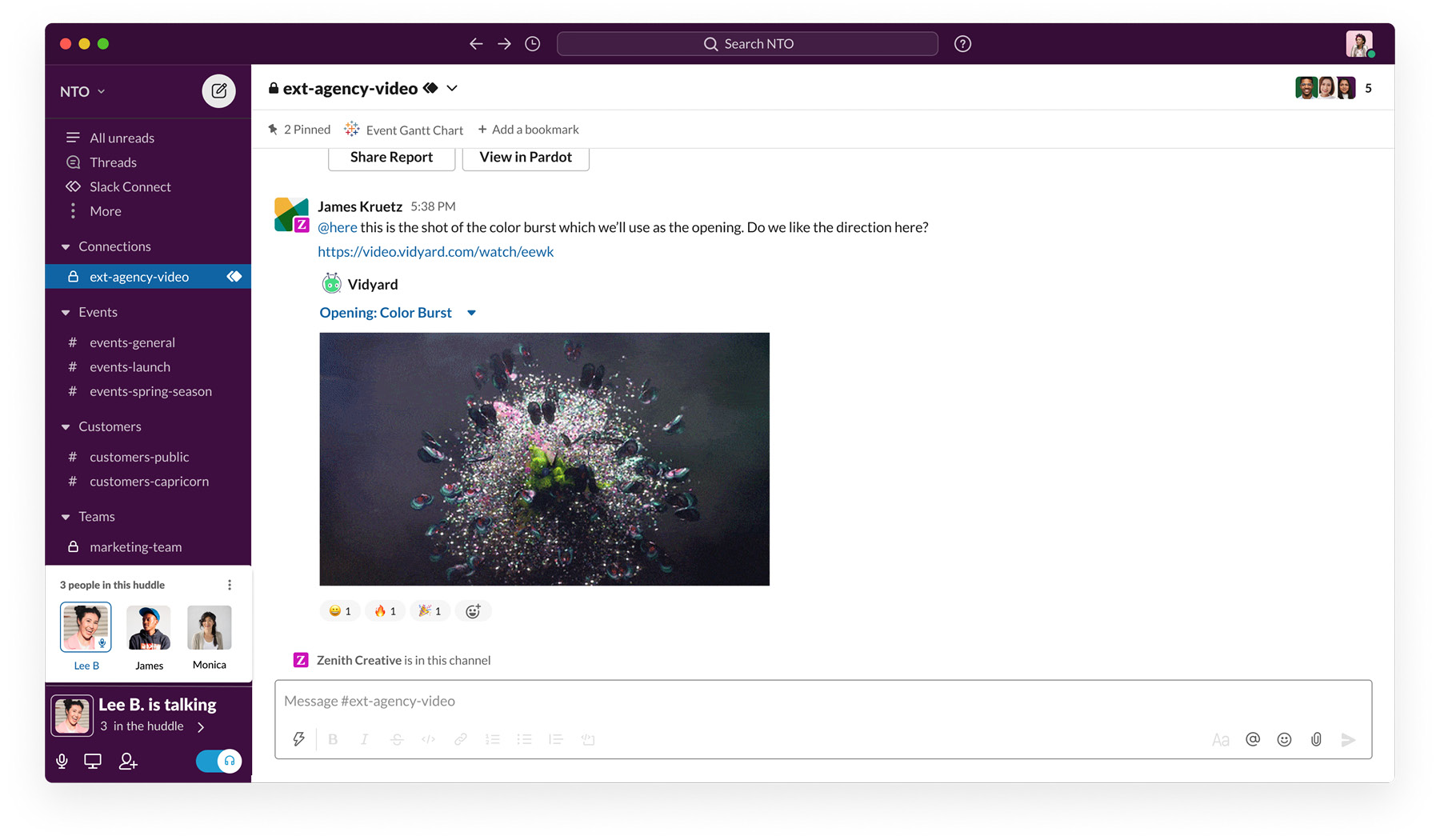The image size is (1440, 840).
Task: Mute microphone in the huddle
Action: point(62,761)
